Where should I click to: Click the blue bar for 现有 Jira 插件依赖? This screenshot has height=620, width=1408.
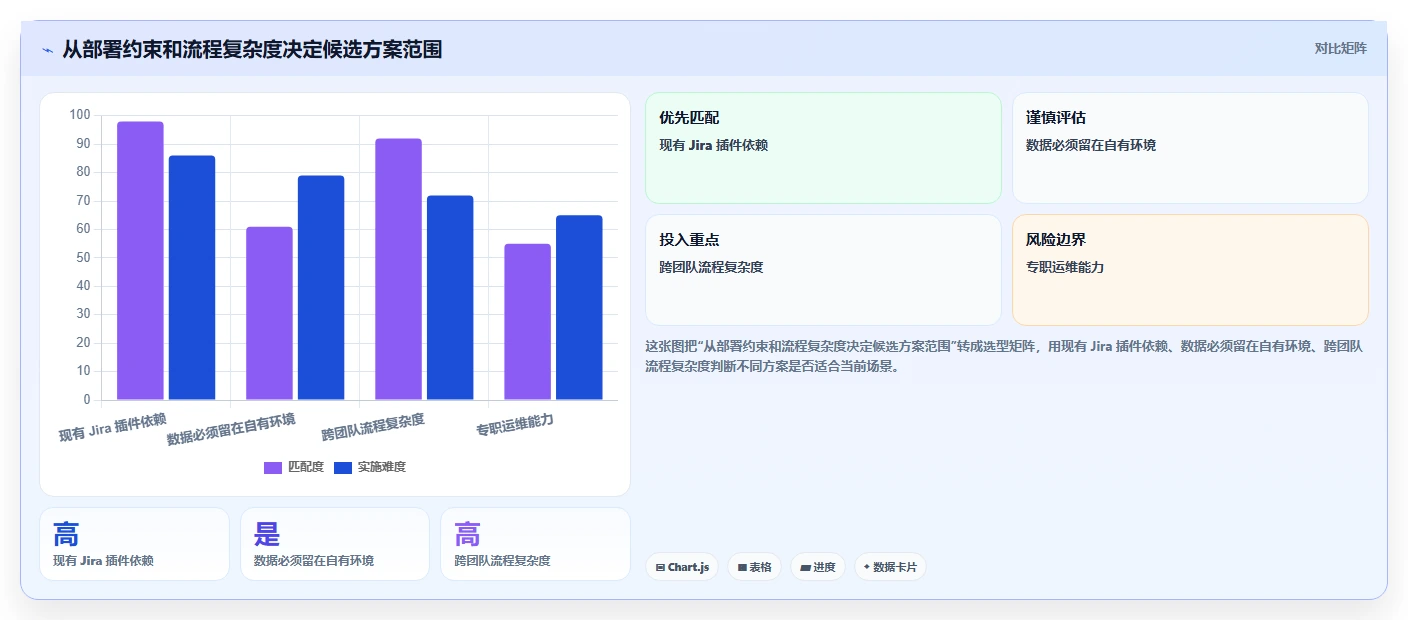[x=192, y=278]
